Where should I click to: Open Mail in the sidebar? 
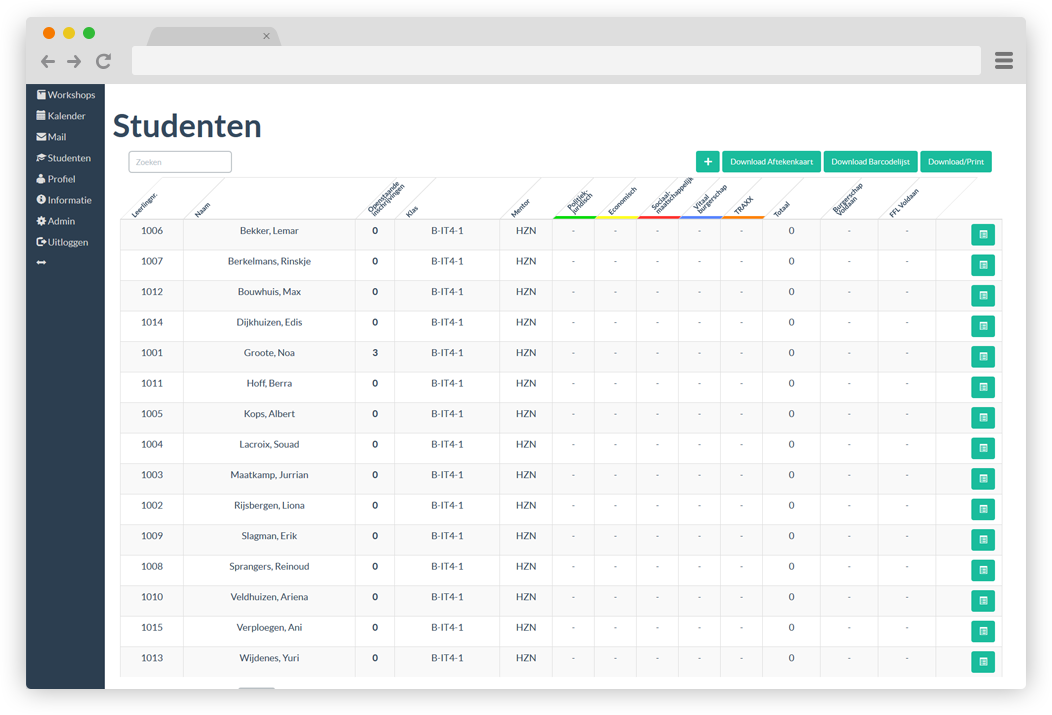(52, 137)
